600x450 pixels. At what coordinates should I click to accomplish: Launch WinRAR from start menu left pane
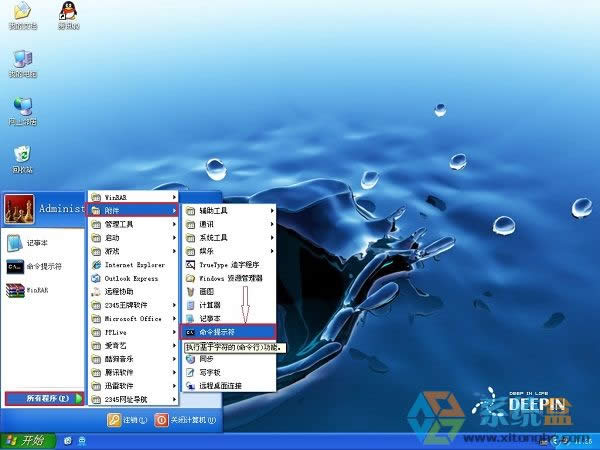click(x=35, y=290)
